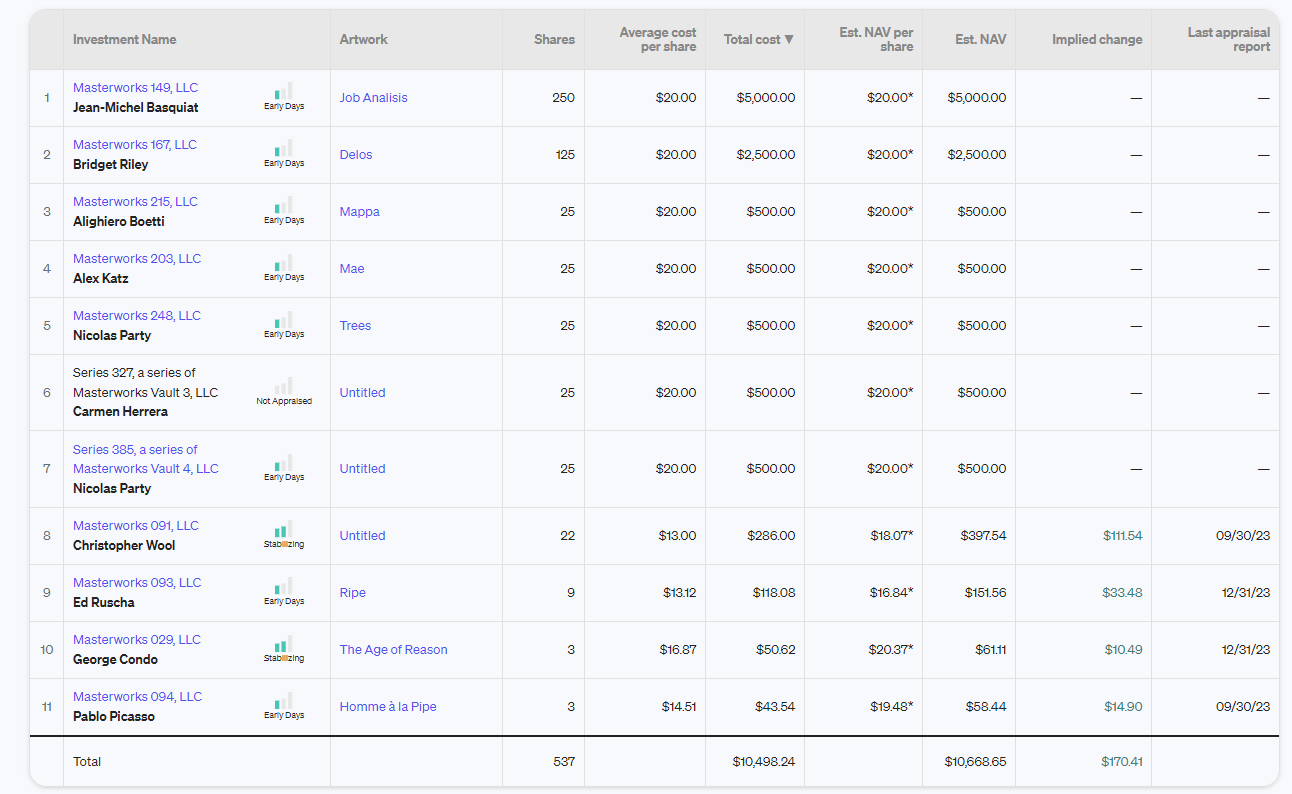Screen dimensions: 1292x794
Task: Click the $33.48 implied change value
Action: [1123, 592]
